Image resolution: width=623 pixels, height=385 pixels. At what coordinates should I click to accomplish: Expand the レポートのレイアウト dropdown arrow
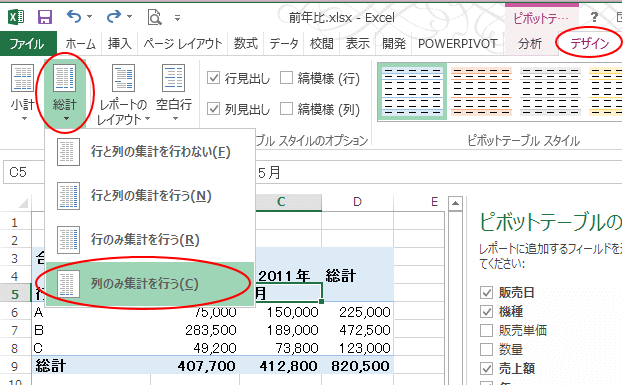147,118
